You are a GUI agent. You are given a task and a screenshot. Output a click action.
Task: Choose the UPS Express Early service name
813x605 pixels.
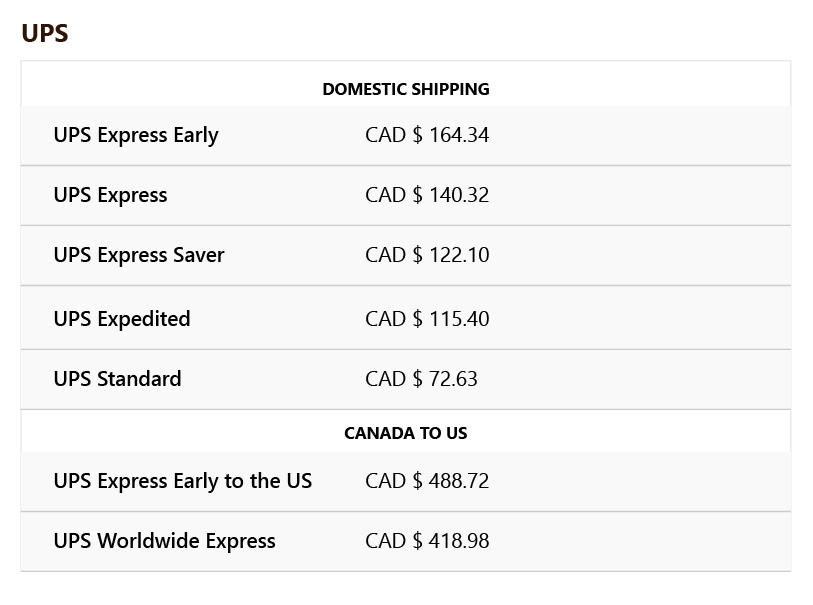tap(136, 135)
